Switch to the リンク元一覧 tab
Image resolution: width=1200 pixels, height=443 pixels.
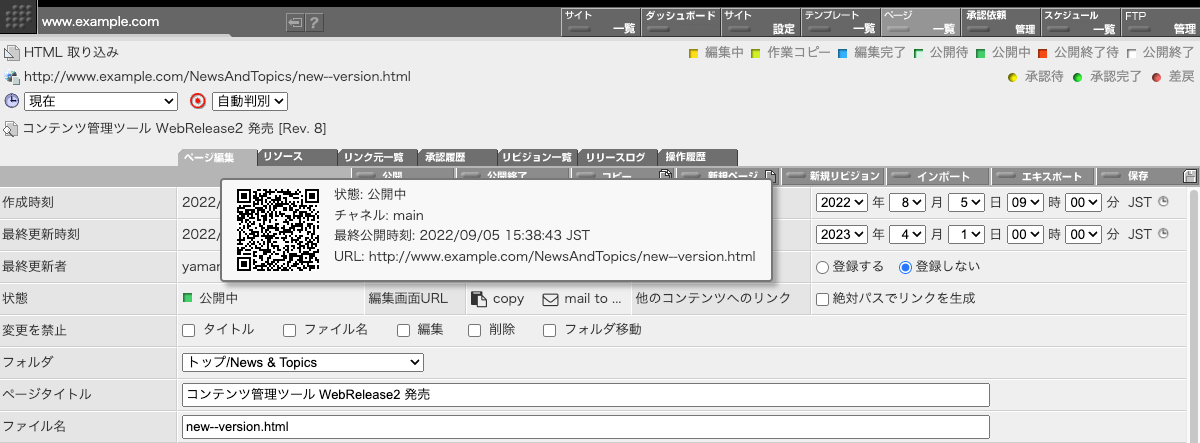coord(377,157)
